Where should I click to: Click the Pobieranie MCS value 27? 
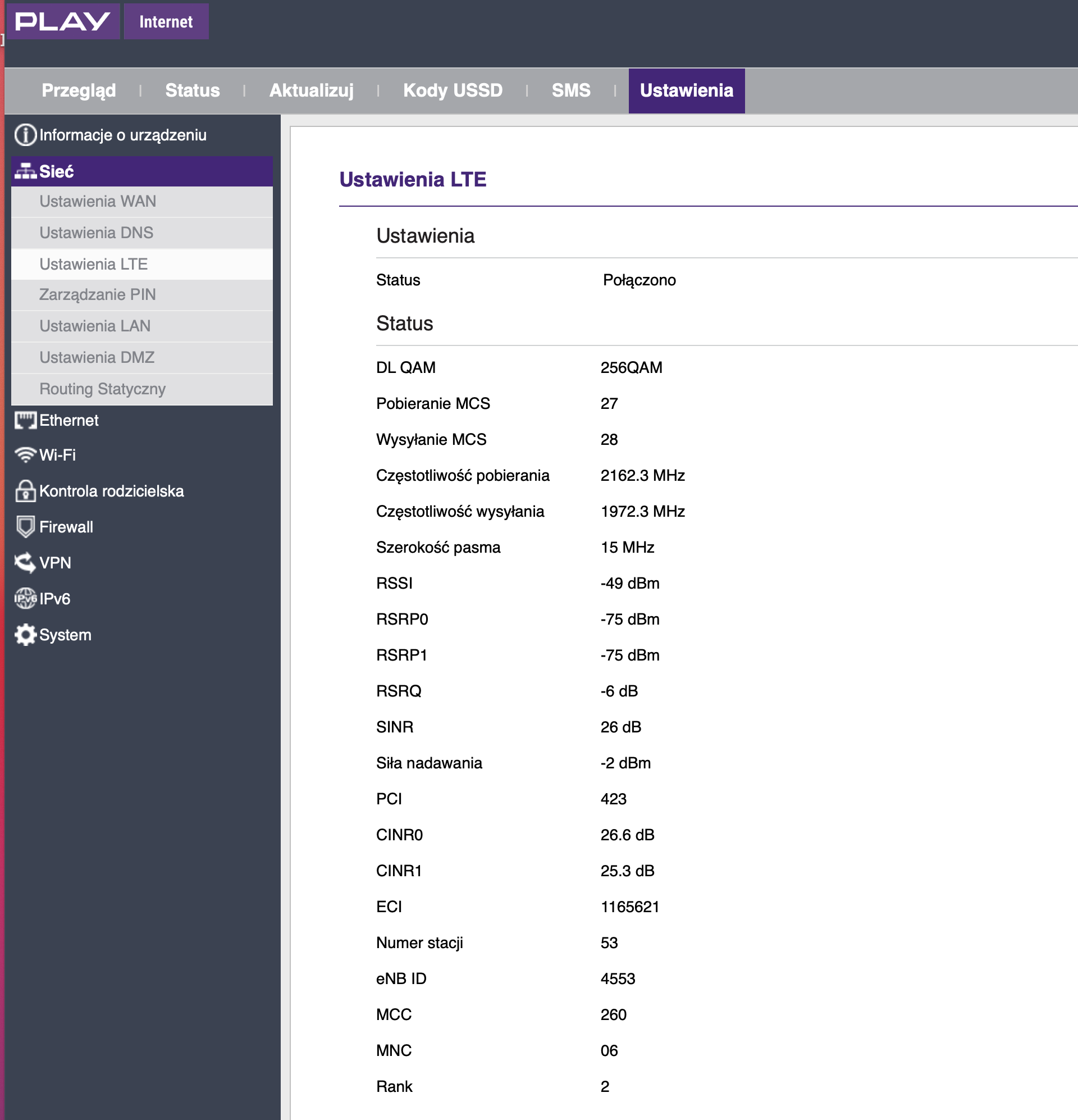(609, 404)
